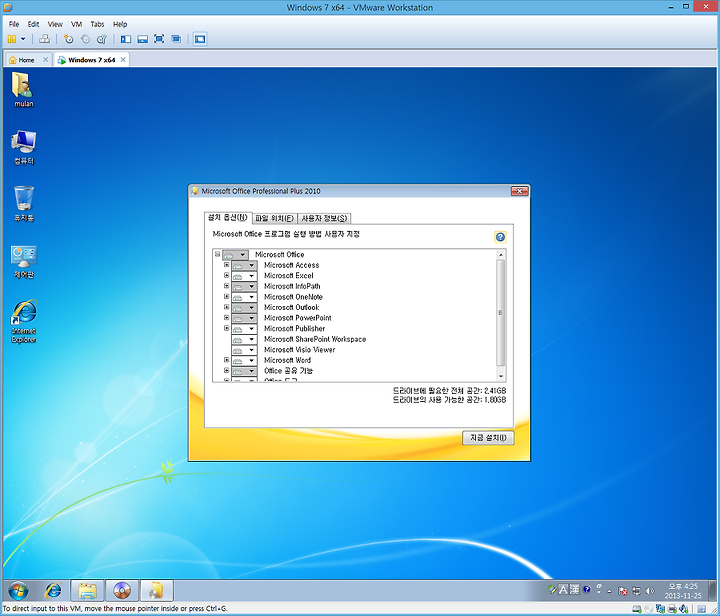Revert VM to previous snapshot icon
This screenshot has width=720, height=616.
pyautogui.click(x=85, y=39)
